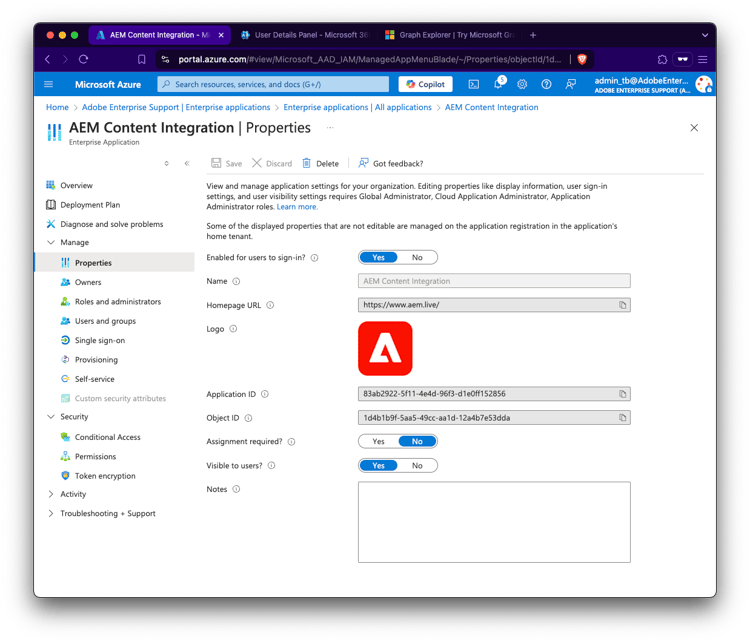Click the Delete toolbar button

pos(320,163)
